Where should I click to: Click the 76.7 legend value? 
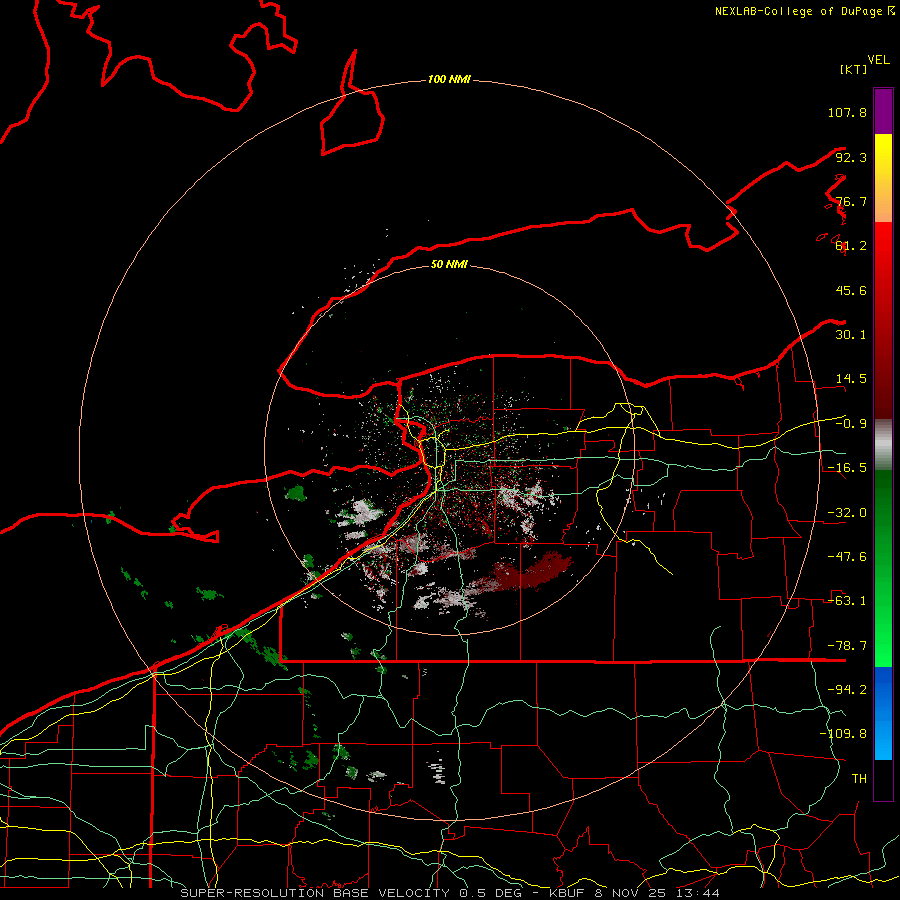pos(851,201)
